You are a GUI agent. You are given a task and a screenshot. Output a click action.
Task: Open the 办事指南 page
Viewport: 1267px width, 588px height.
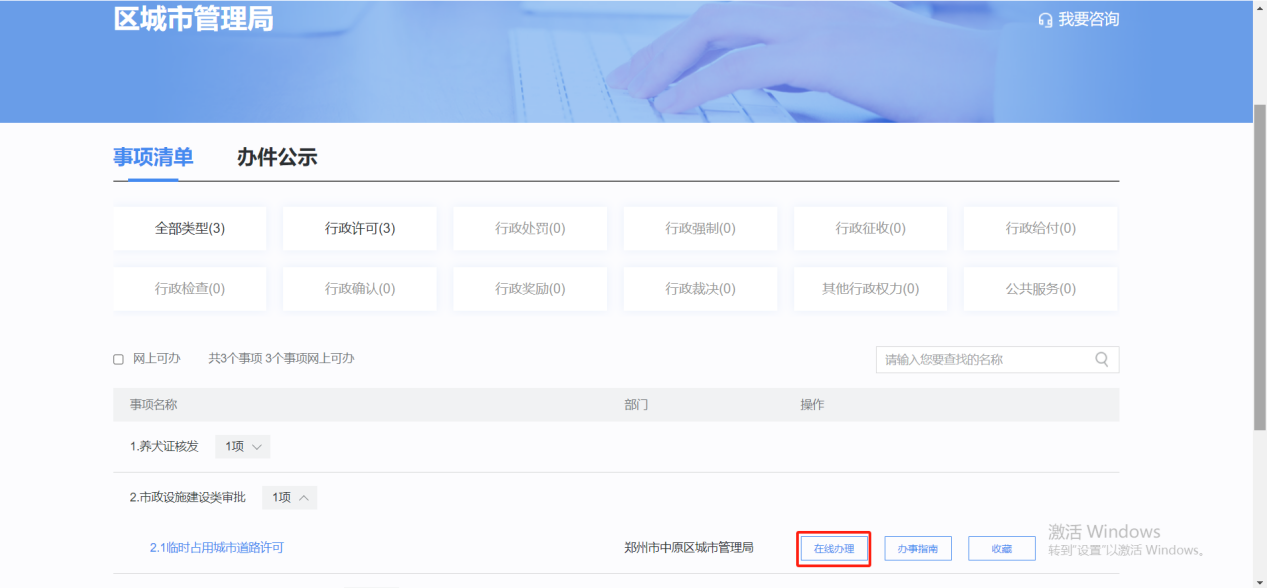(x=918, y=548)
